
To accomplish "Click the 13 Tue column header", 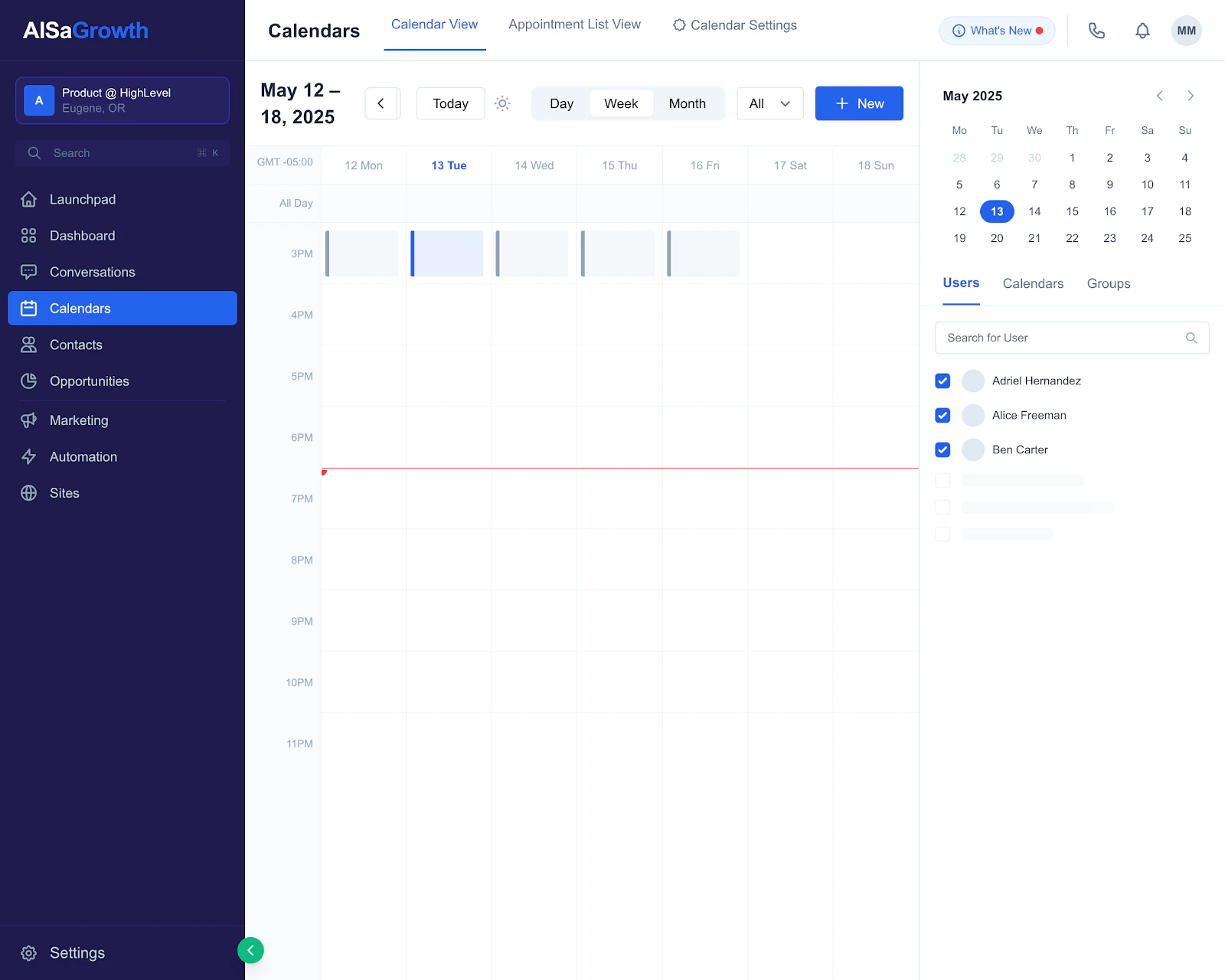I will [x=449, y=165].
